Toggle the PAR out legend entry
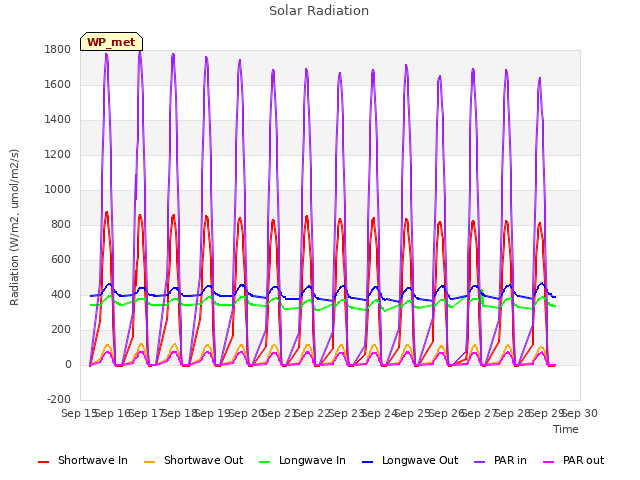Viewport: 640px width, 480px height. (x=573, y=460)
